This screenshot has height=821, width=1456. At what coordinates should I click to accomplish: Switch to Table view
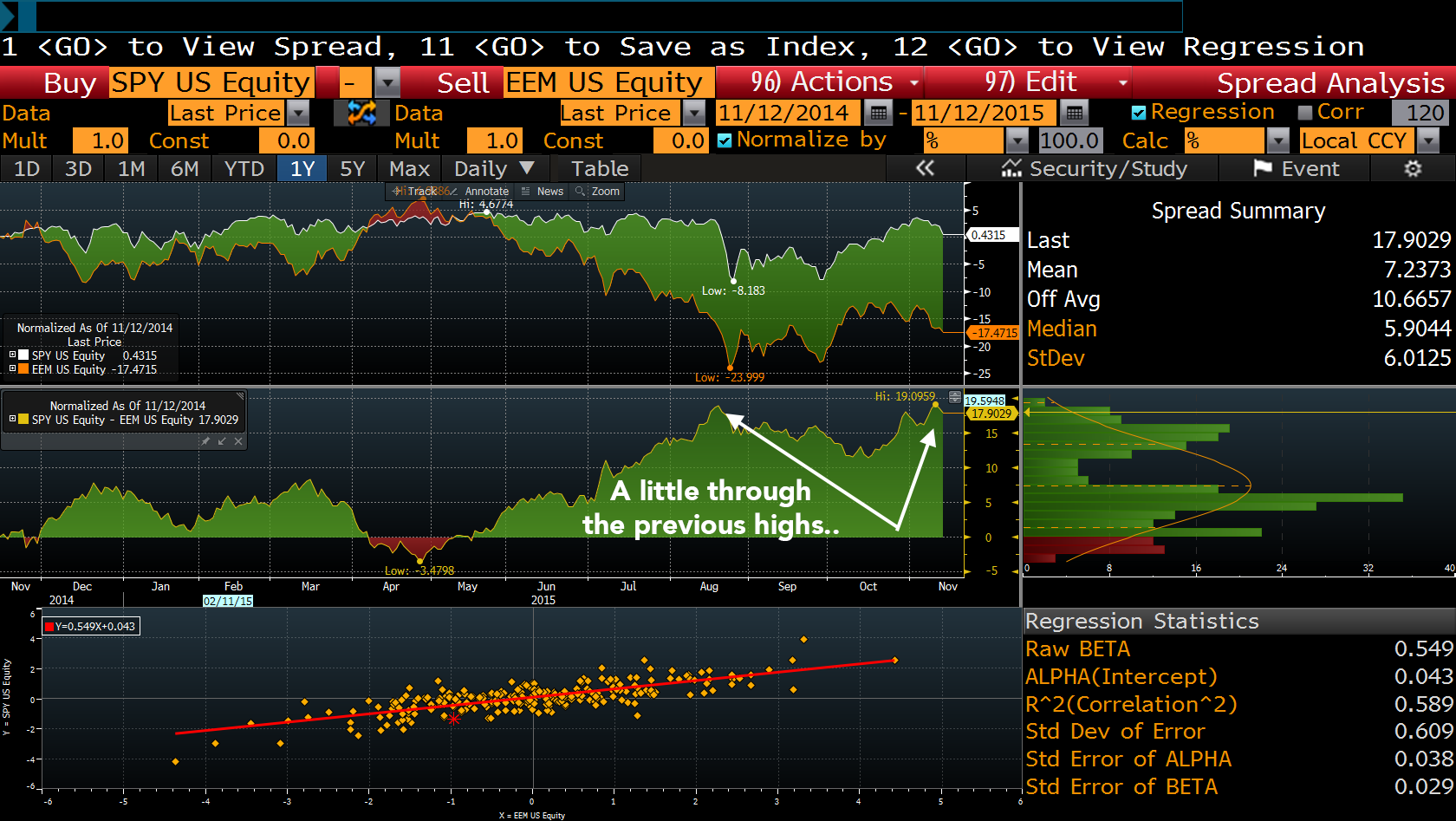pyautogui.click(x=600, y=169)
